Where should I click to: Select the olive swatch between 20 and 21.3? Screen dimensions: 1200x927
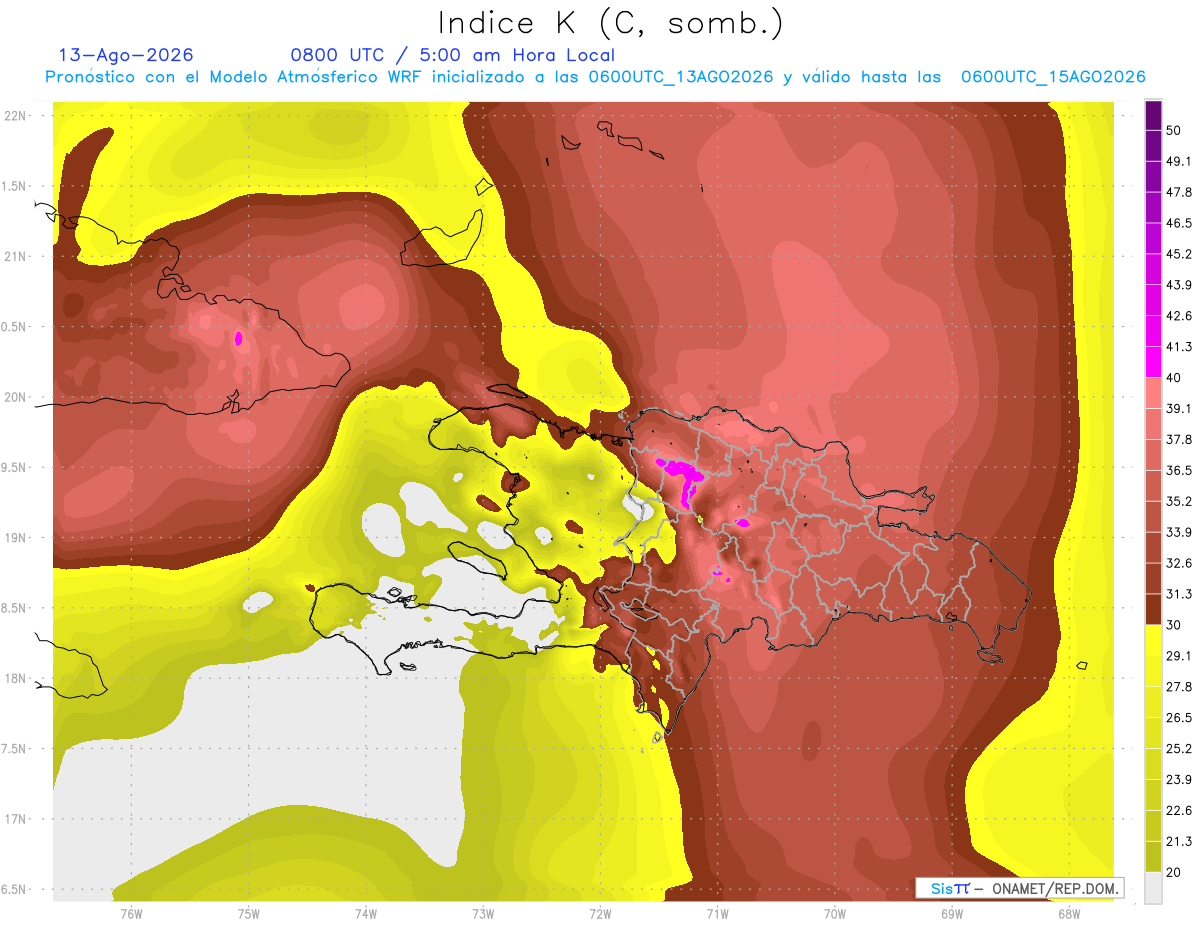pyautogui.click(x=1153, y=856)
